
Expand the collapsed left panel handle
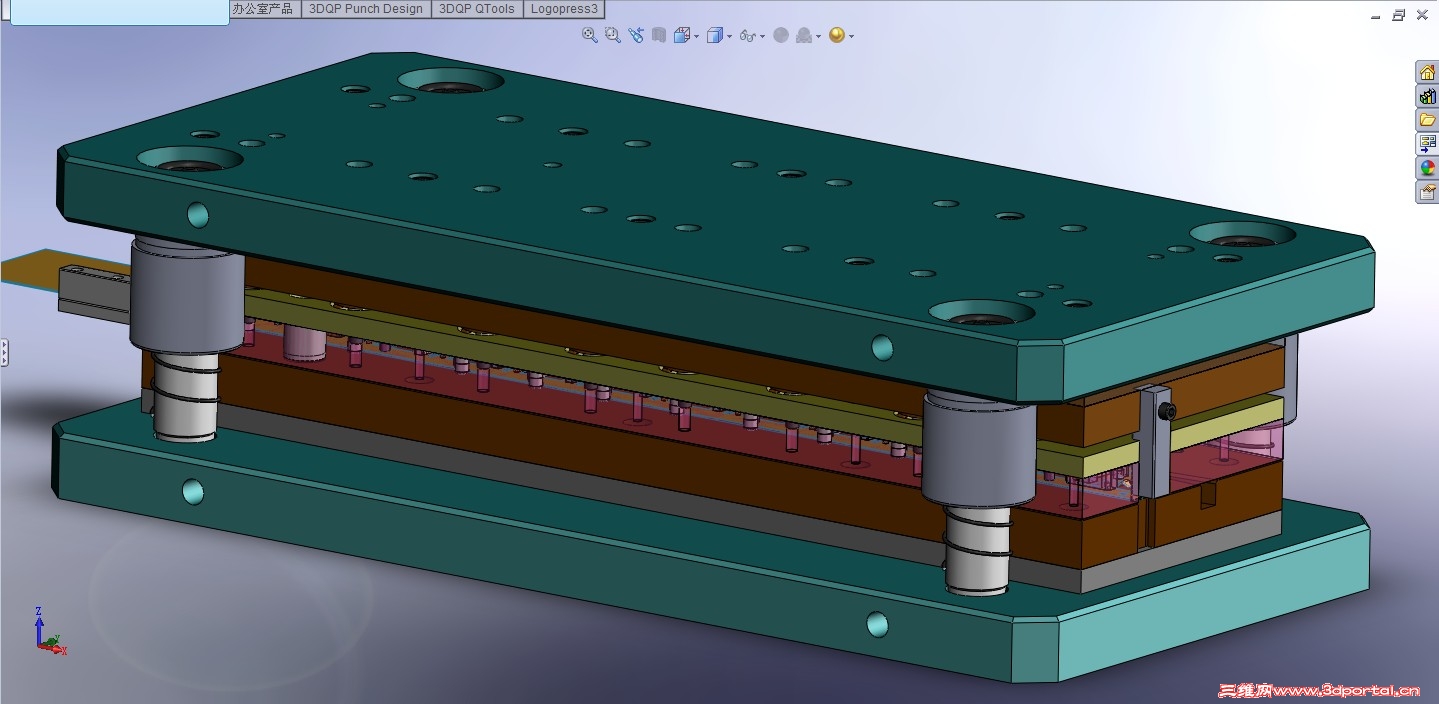tap(4, 352)
